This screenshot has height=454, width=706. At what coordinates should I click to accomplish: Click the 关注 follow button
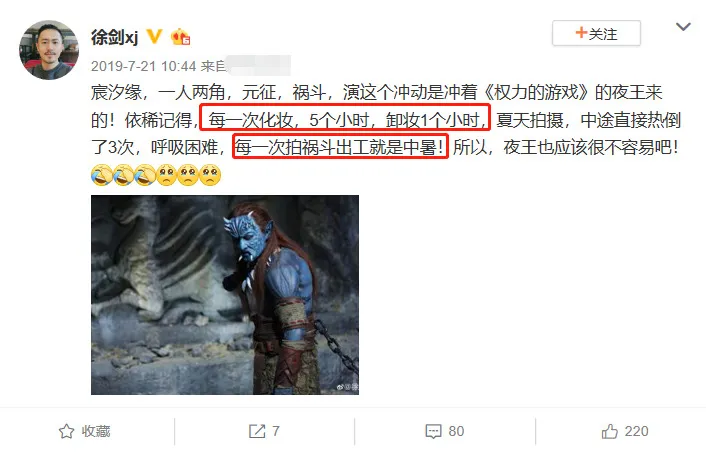[596, 33]
